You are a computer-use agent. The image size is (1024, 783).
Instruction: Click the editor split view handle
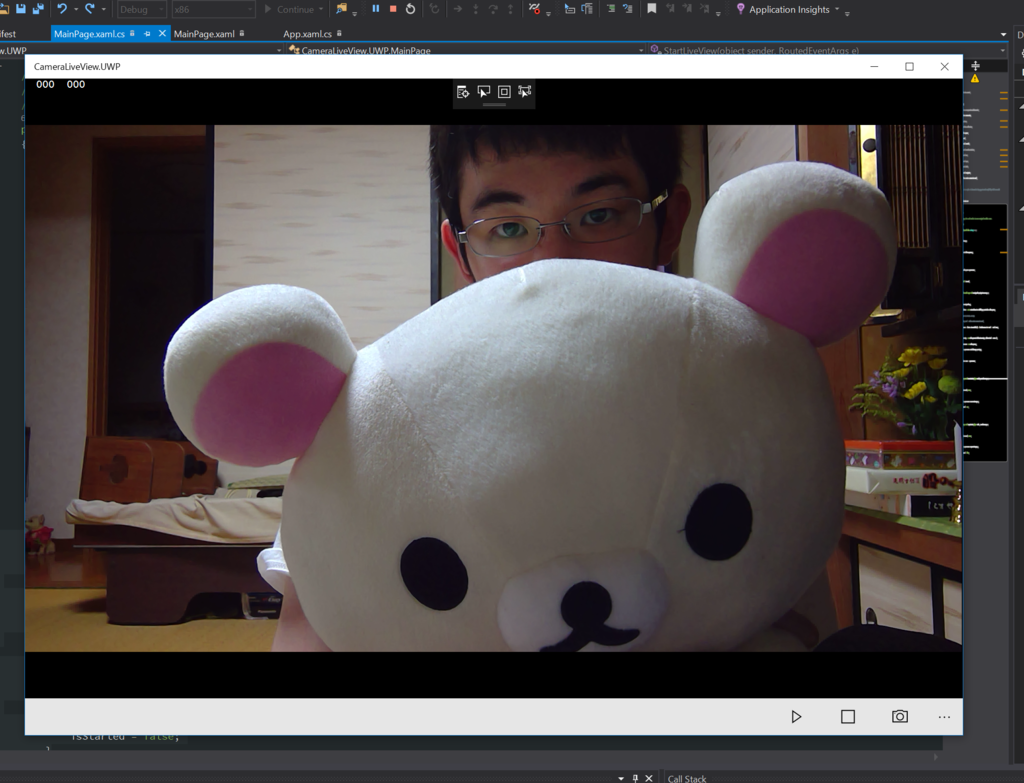(x=975, y=66)
